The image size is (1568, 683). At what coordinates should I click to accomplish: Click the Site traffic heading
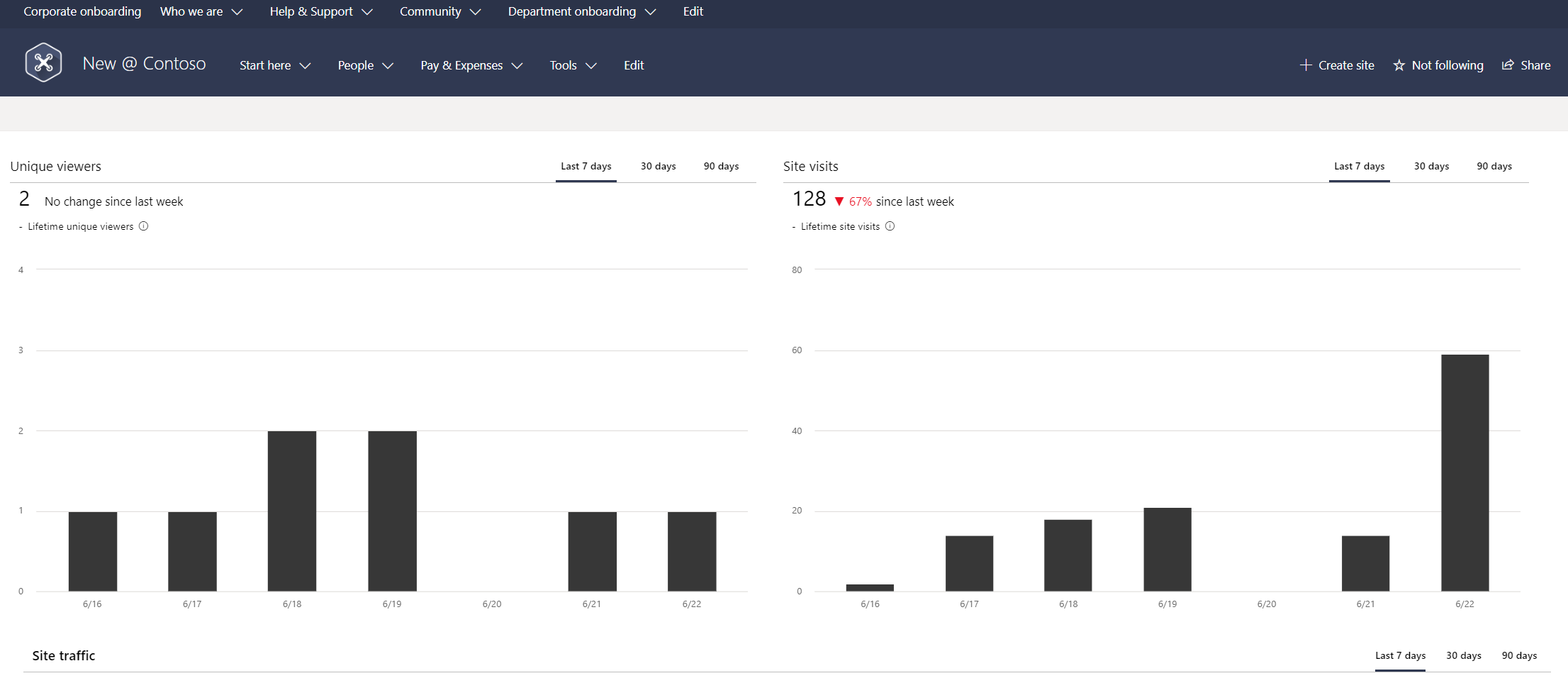tap(64, 655)
